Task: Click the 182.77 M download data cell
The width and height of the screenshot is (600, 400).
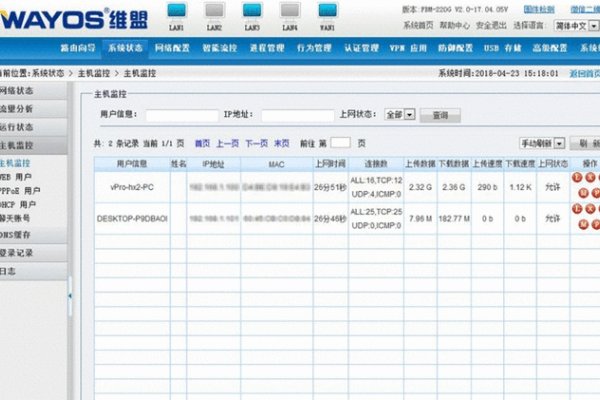Action: tap(454, 219)
